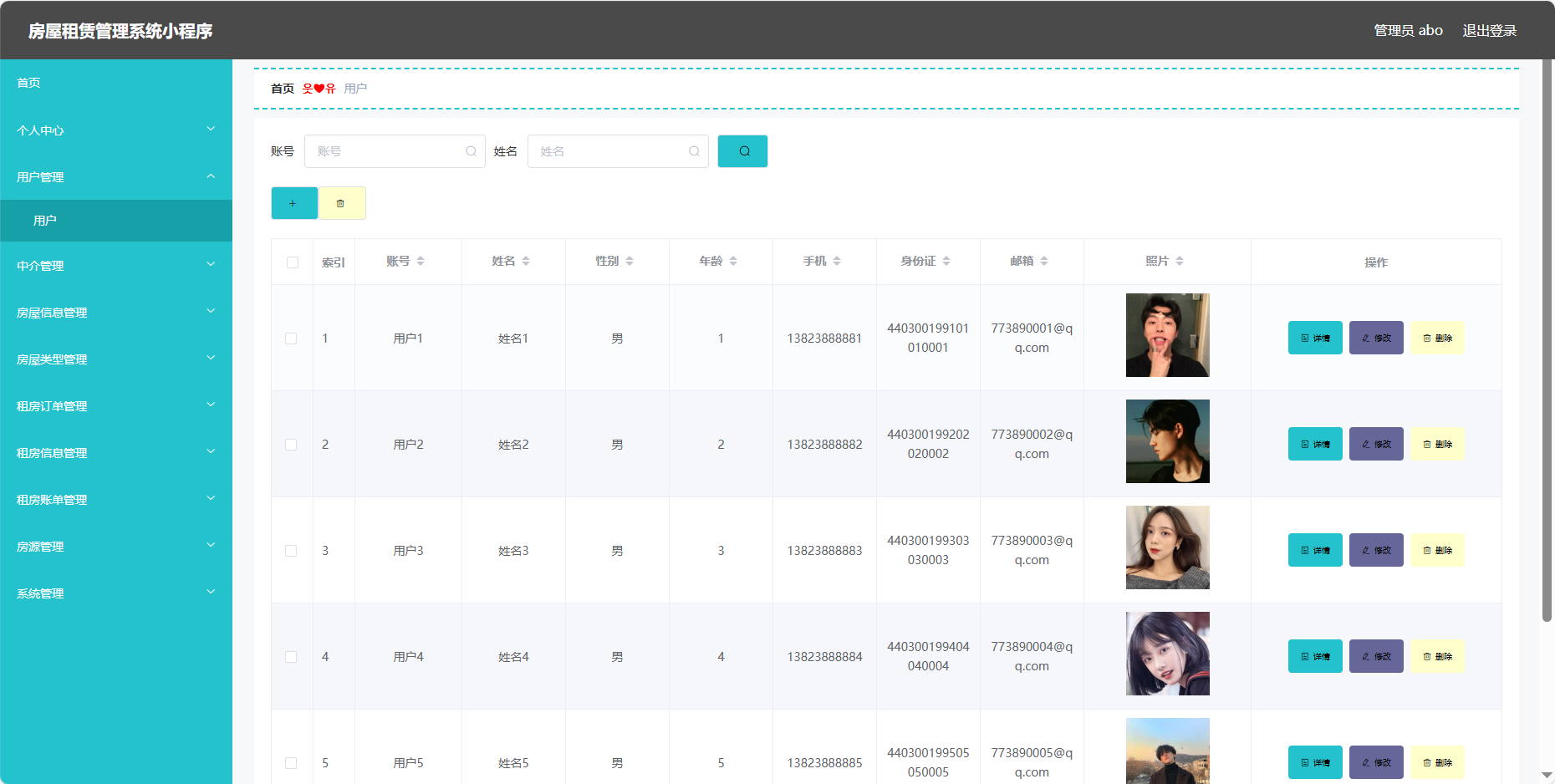Click the yellow batch delete trash button
1555x784 pixels.
coord(342,203)
